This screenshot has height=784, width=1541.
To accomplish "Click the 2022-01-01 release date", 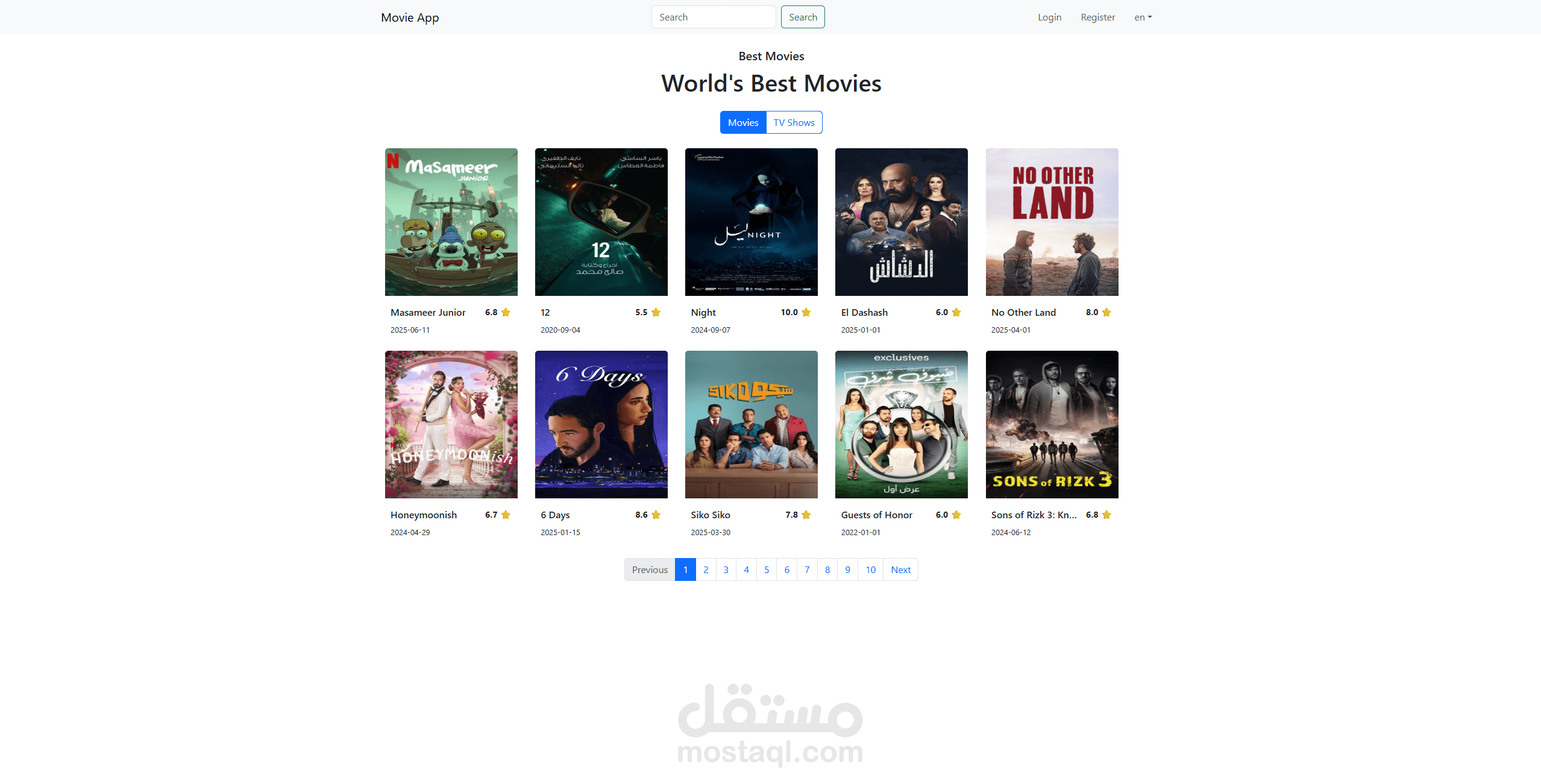I will coord(861,532).
